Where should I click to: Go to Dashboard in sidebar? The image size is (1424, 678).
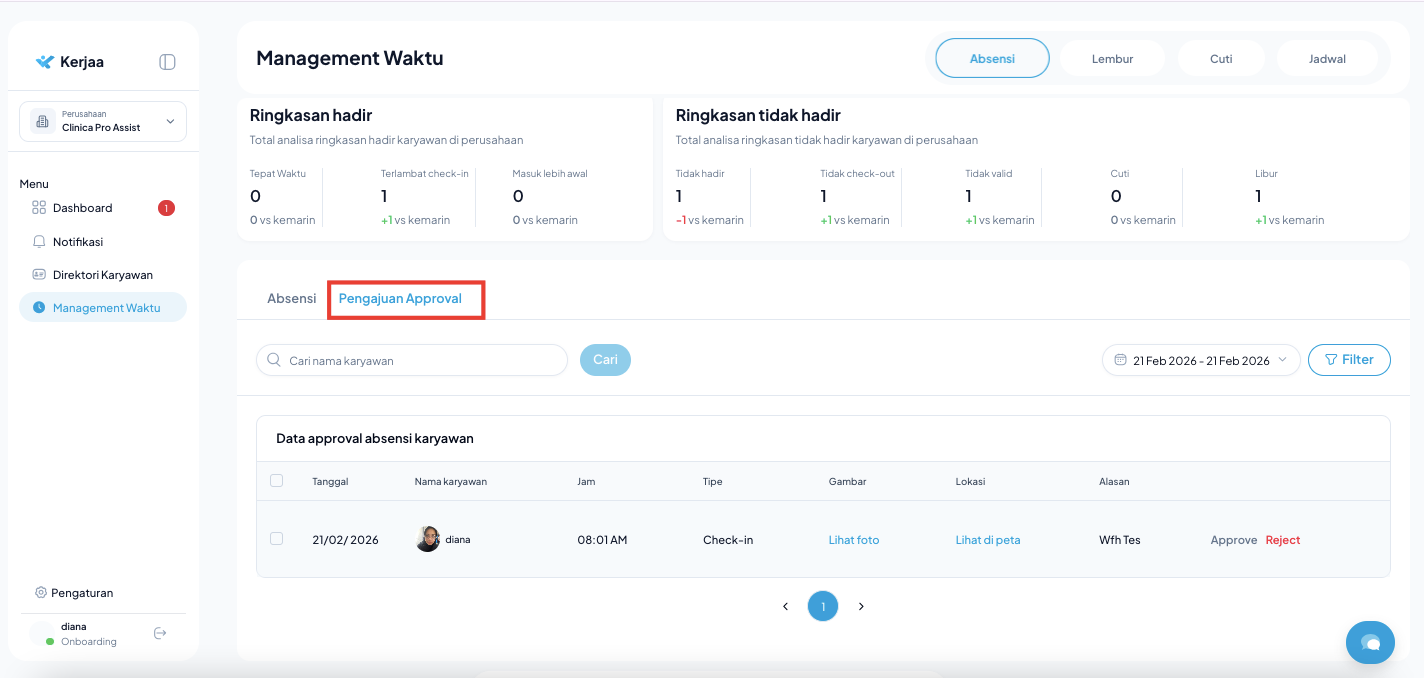82,208
